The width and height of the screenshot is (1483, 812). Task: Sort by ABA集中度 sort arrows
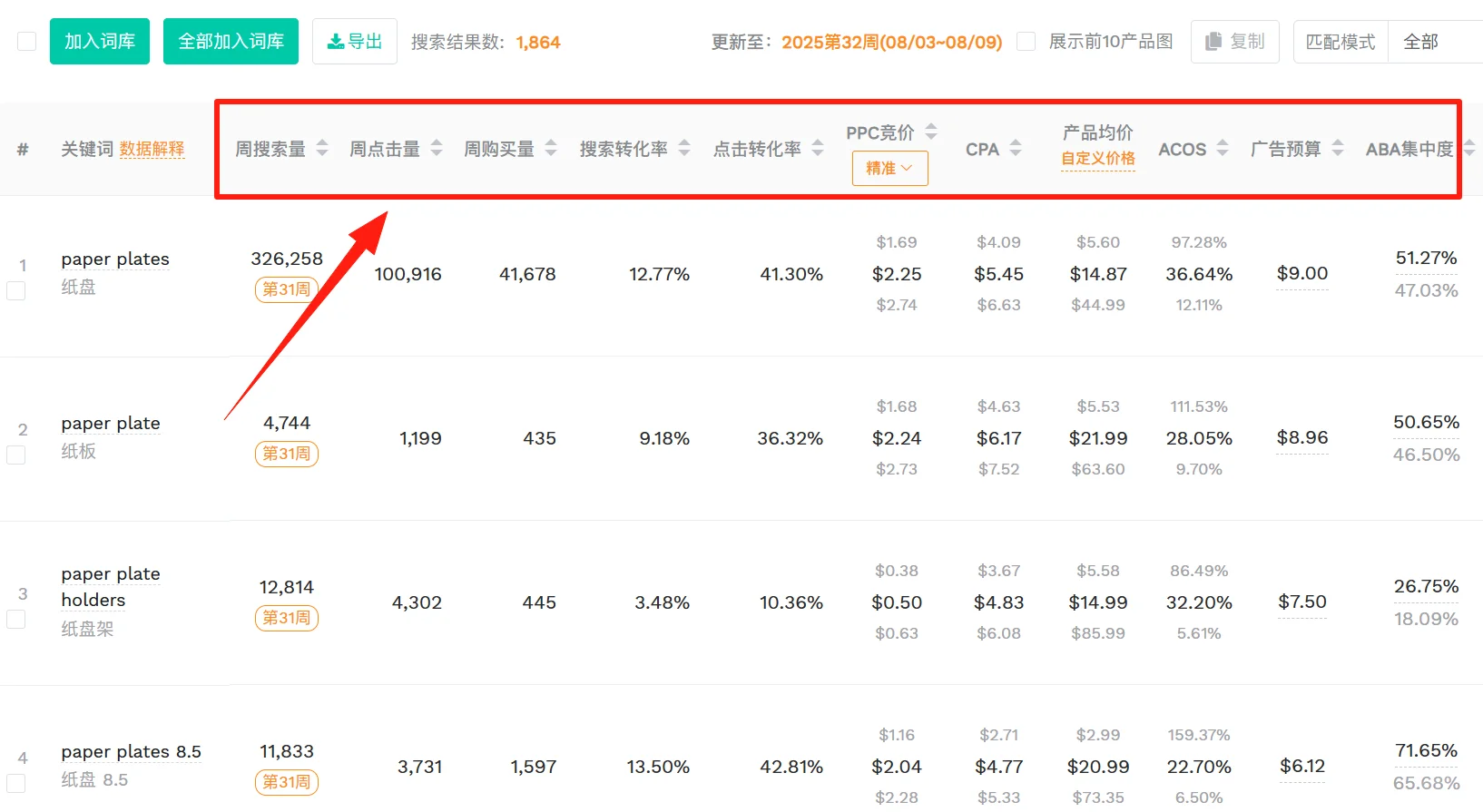click(x=1469, y=148)
